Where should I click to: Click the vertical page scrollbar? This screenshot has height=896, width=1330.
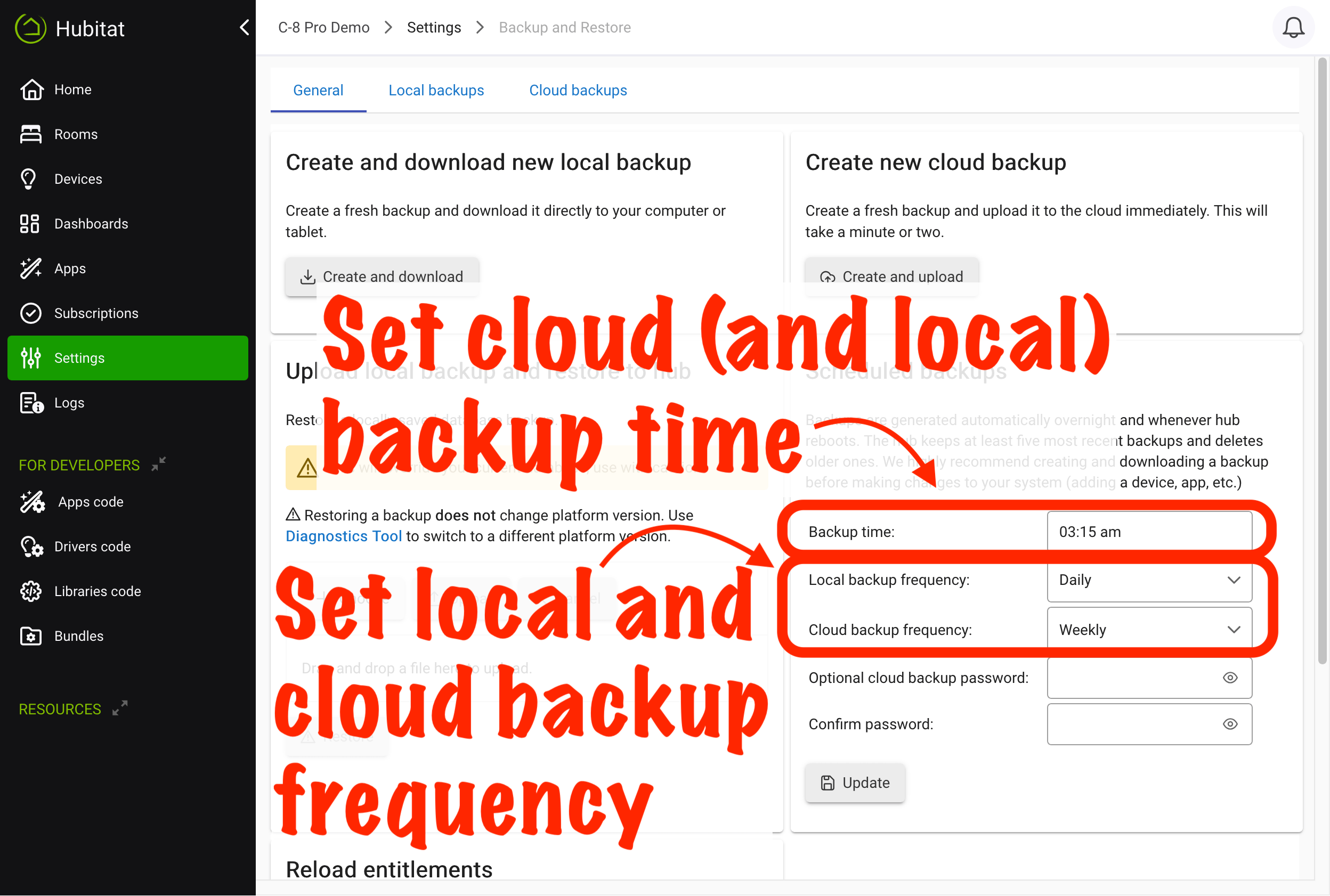click(x=1322, y=361)
